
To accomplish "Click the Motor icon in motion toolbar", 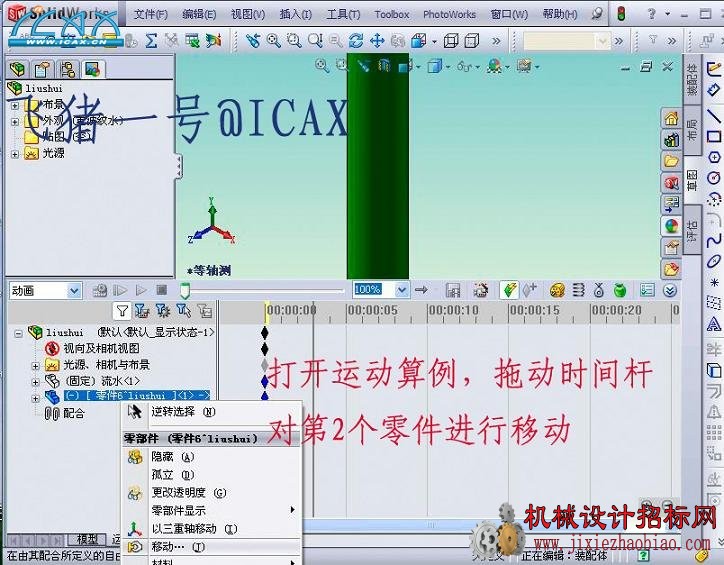I will (x=557, y=290).
